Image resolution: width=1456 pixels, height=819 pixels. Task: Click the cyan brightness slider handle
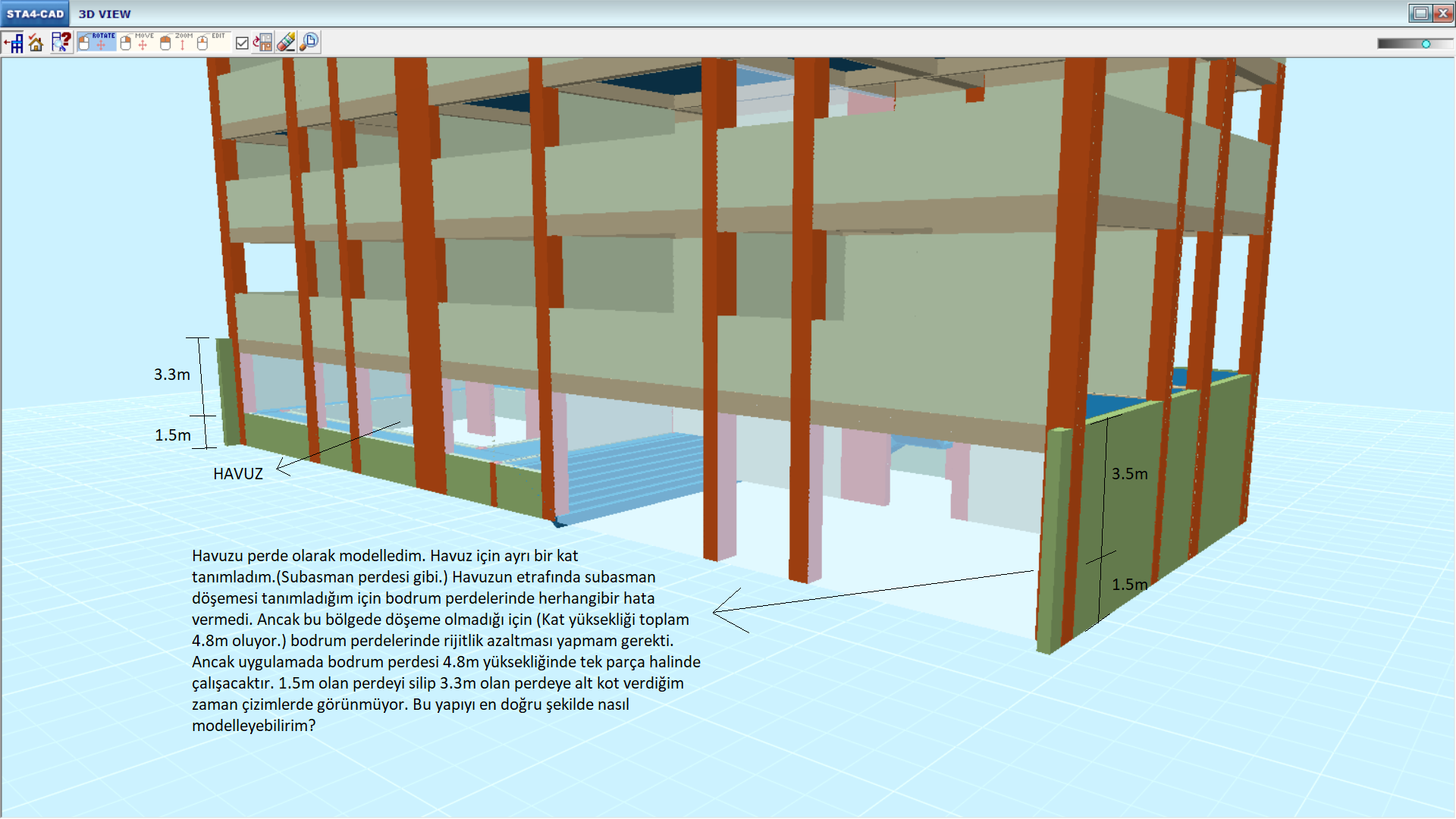coord(1426,44)
